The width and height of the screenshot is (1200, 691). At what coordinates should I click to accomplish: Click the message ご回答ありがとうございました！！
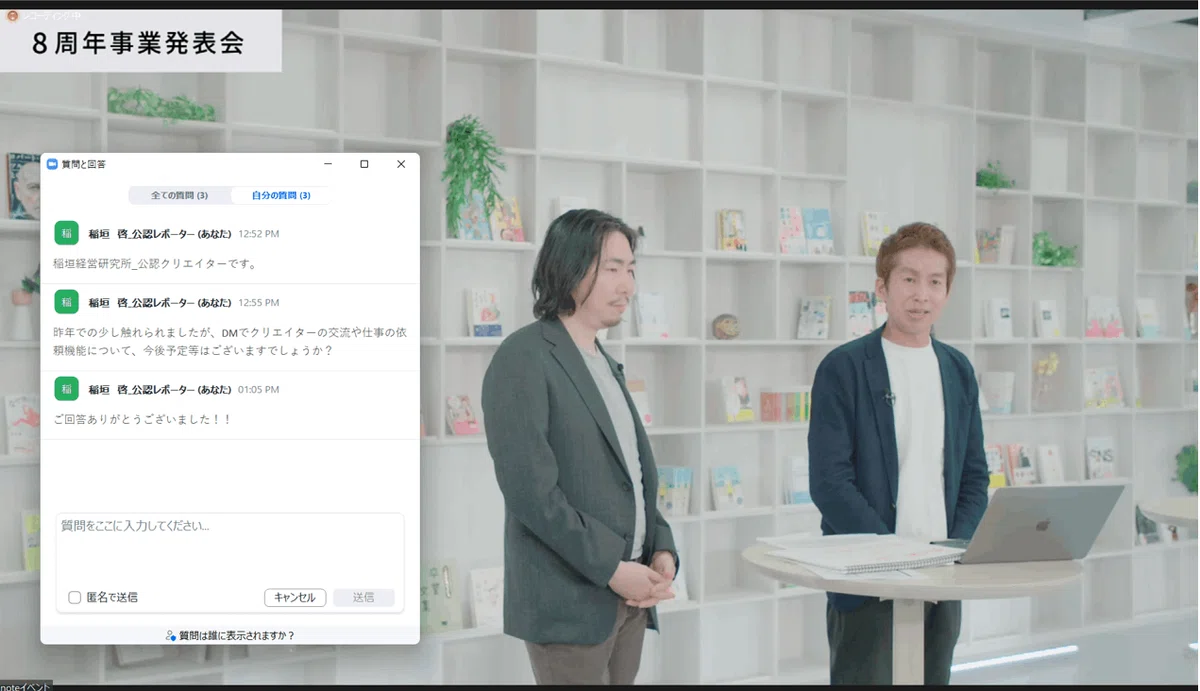pyautogui.click(x=142, y=419)
